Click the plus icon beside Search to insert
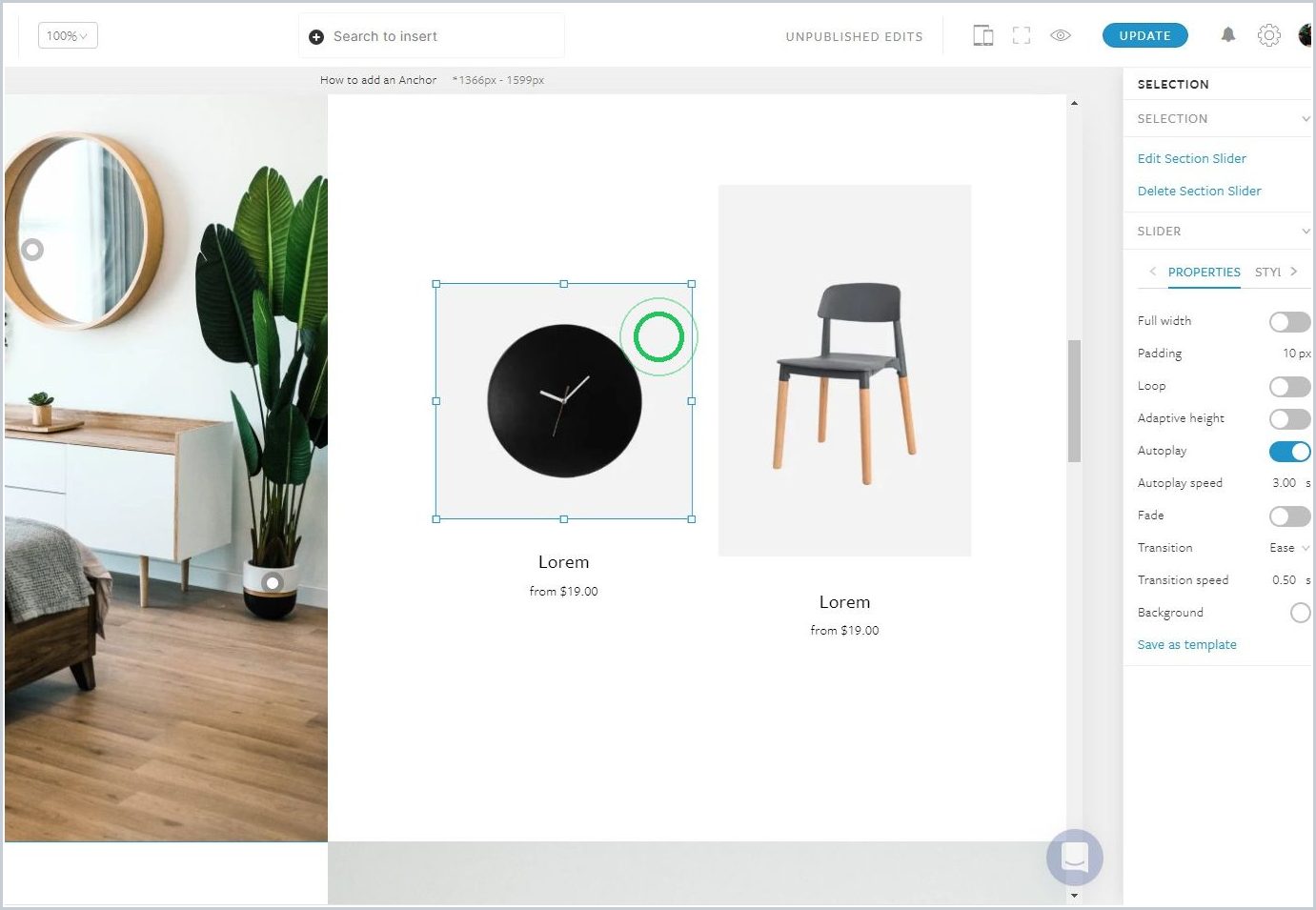 pos(316,37)
